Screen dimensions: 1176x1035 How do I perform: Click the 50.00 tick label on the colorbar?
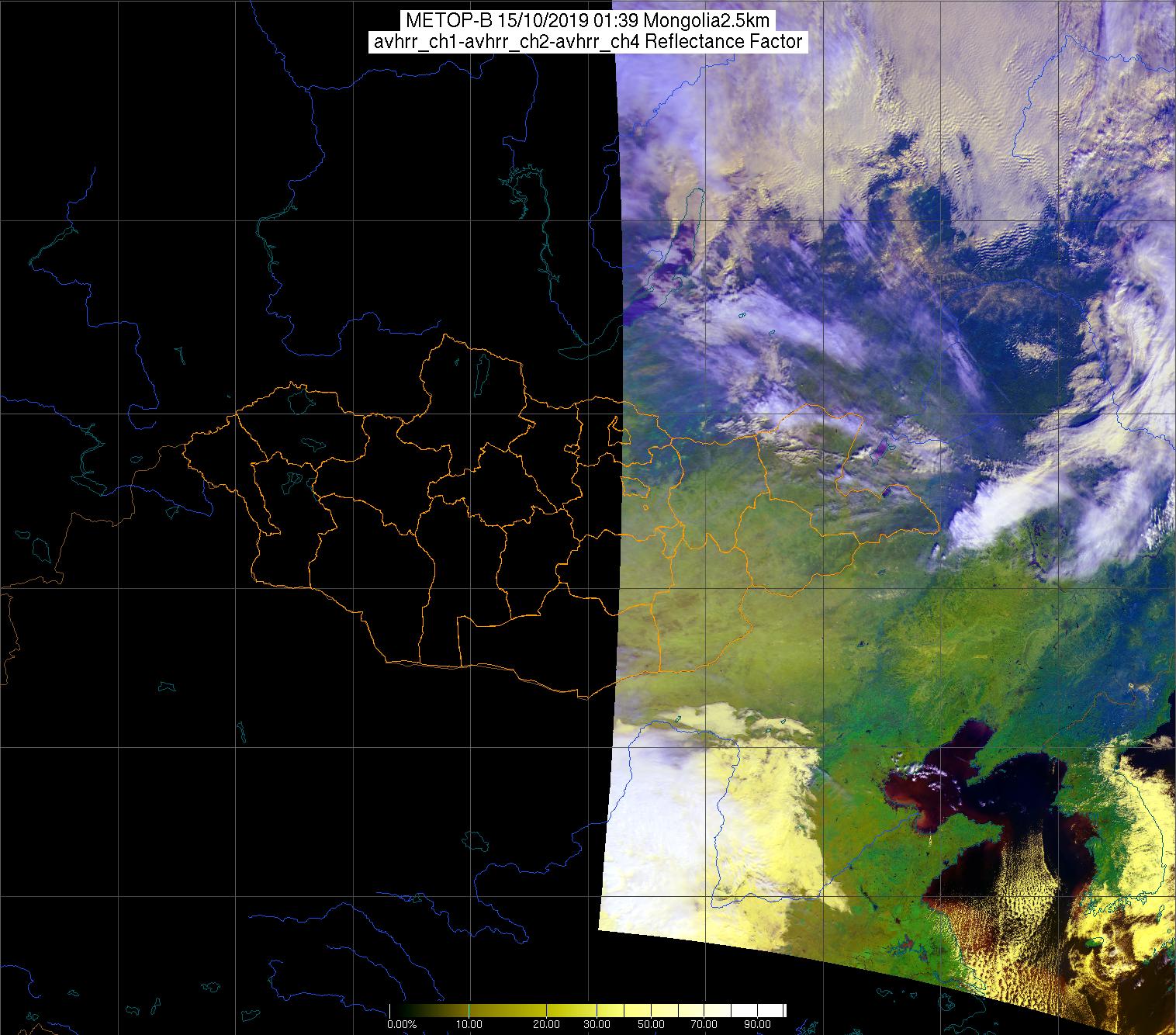coord(651,1024)
